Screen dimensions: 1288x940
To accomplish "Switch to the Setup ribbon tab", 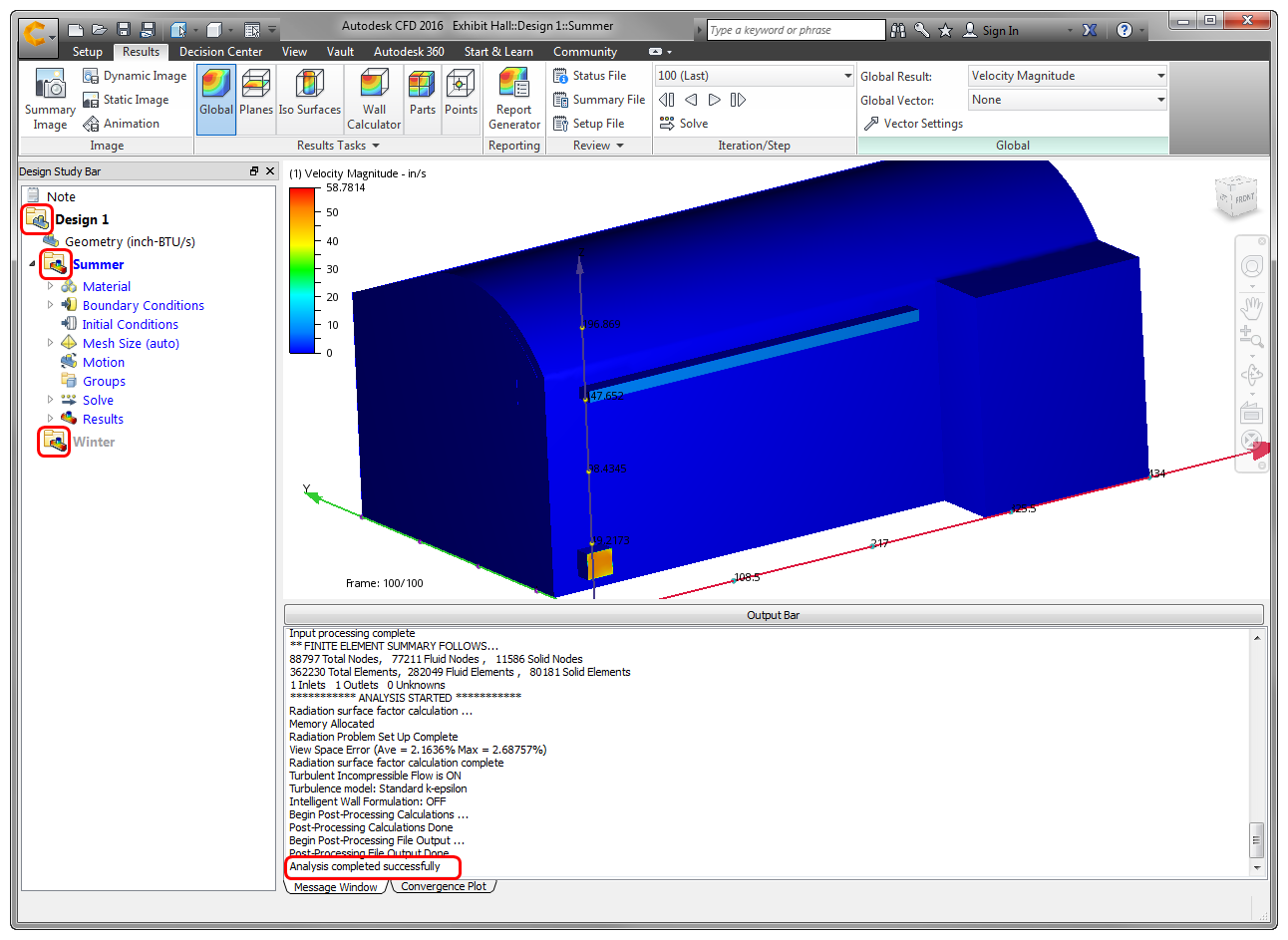I will (88, 52).
